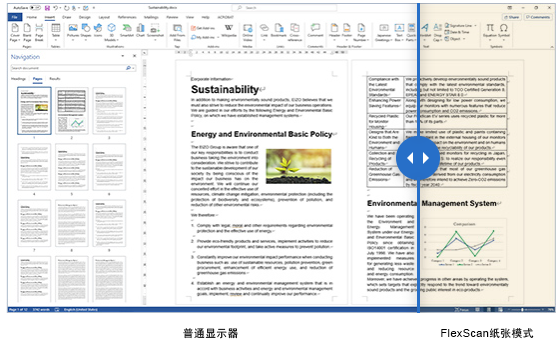Insert a SmartArt graphic
The image size is (559, 364).
tap(127, 31)
